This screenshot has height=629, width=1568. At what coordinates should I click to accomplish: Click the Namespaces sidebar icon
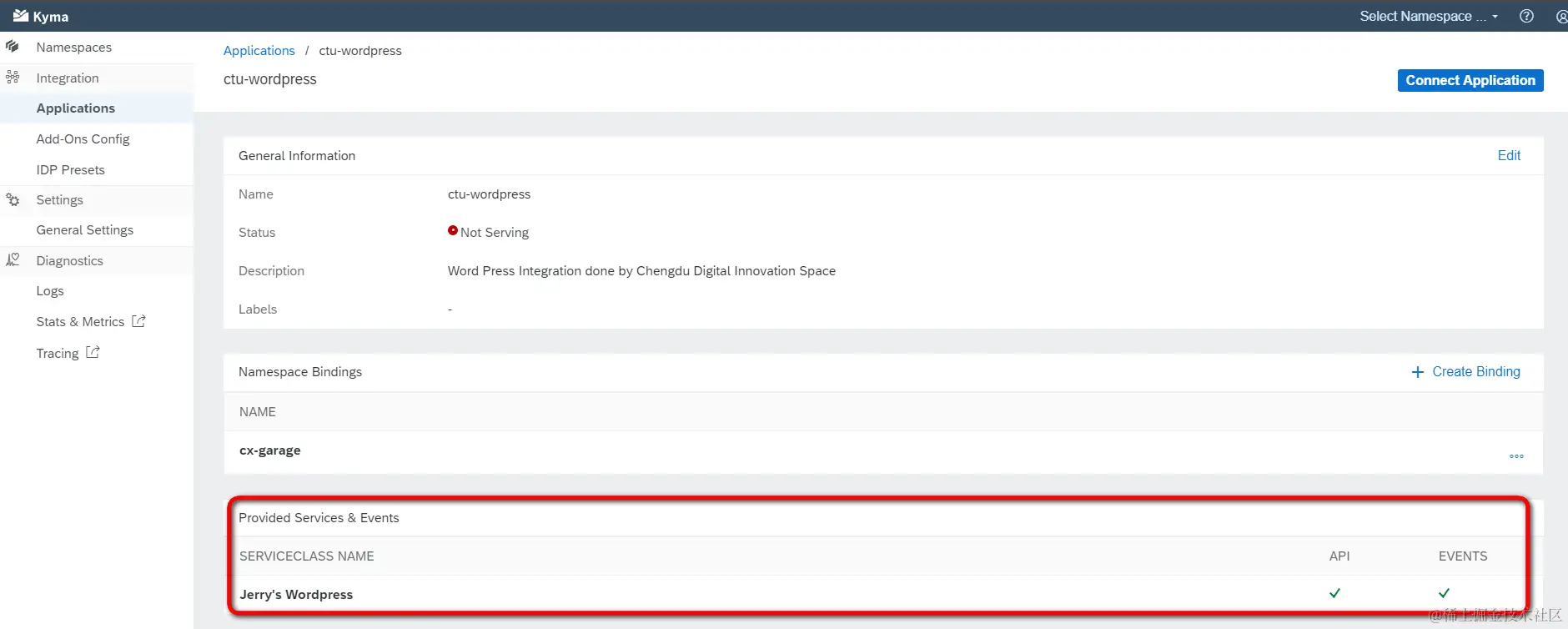tap(13, 47)
